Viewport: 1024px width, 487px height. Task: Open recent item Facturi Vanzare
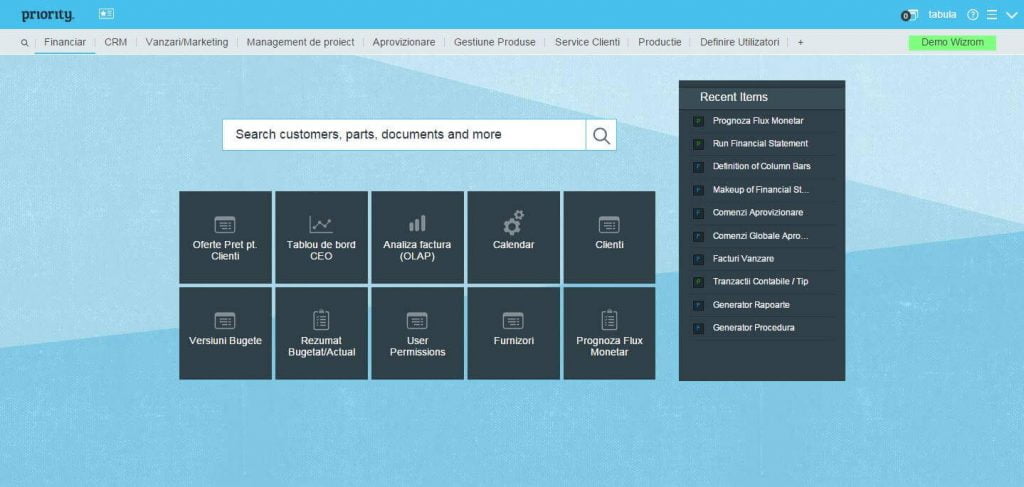(743, 259)
